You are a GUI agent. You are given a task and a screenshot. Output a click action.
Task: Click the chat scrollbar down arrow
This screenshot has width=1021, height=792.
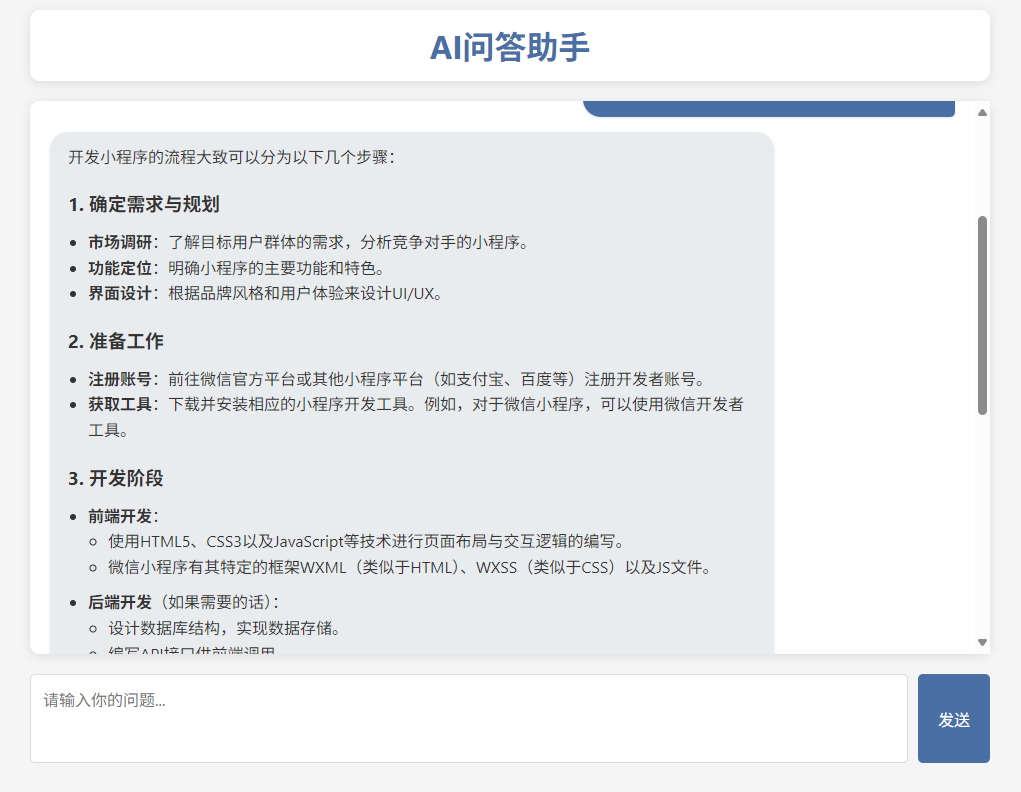(983, 642)
